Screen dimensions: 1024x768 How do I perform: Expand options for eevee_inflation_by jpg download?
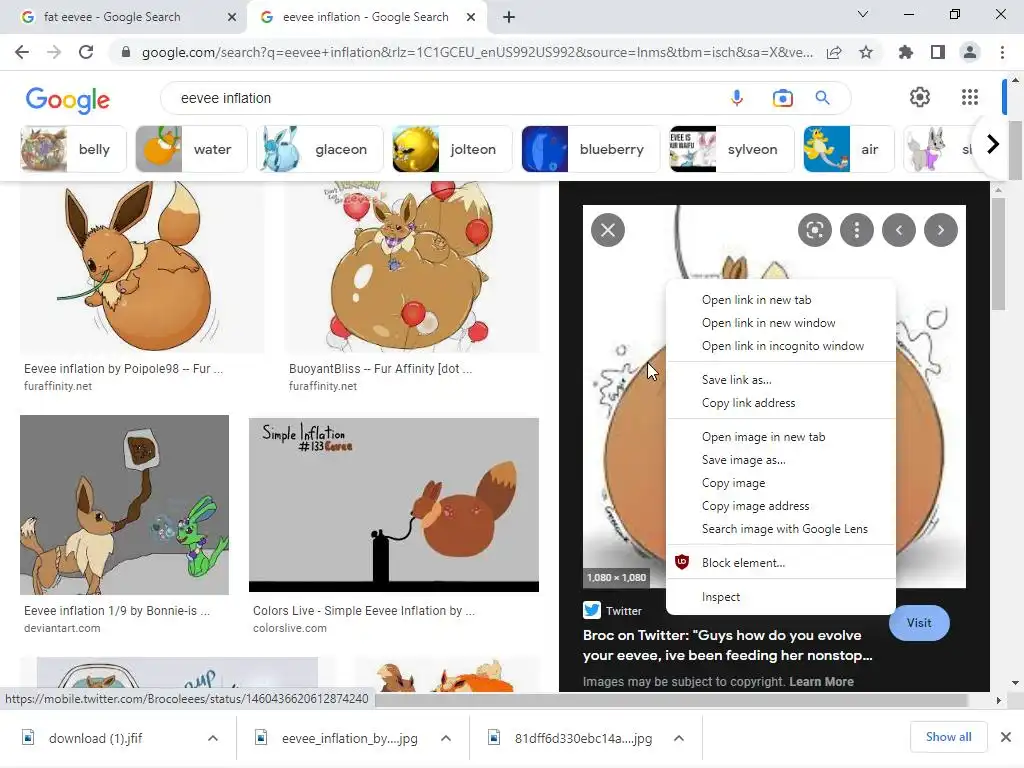[x=446, y=738]
